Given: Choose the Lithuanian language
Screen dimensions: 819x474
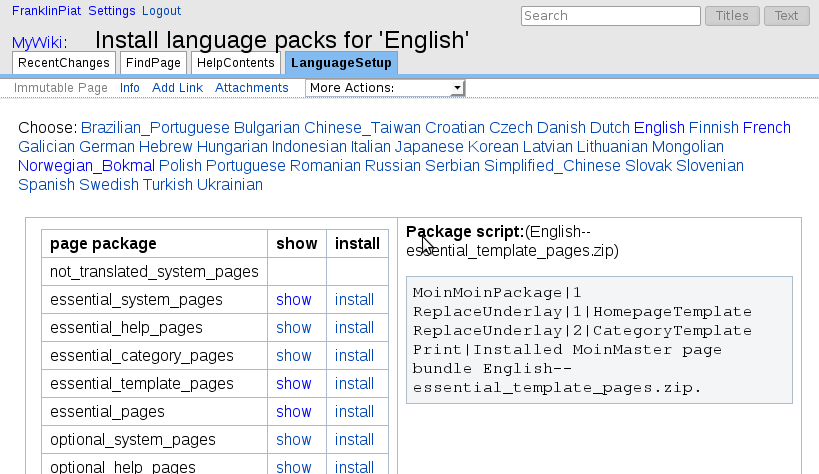Looking at the screenshot, I should coord(612,146).
